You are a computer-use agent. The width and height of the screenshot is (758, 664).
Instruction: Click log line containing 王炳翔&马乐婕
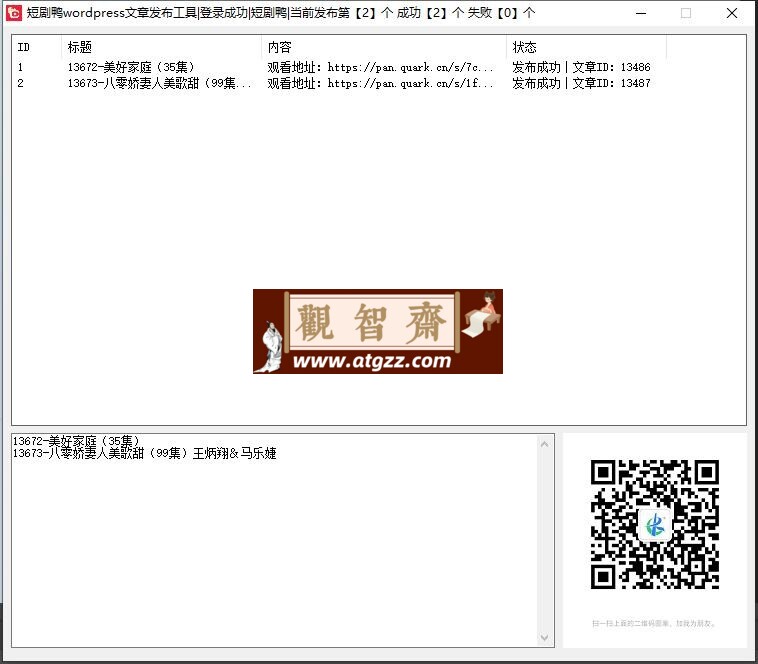click(145, 453)
